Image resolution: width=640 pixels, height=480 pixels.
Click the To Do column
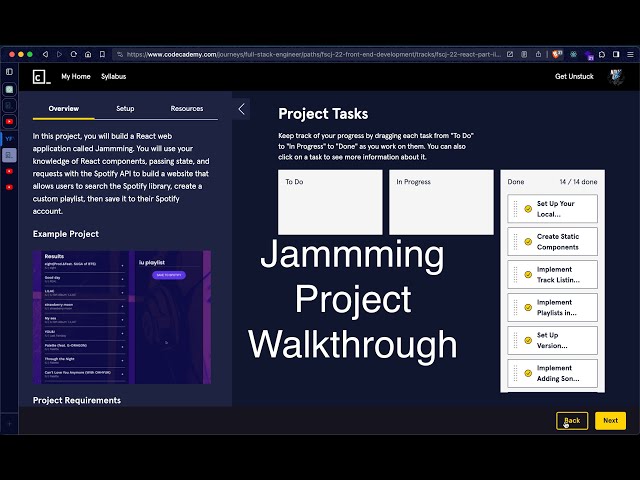tap(330, 202)
